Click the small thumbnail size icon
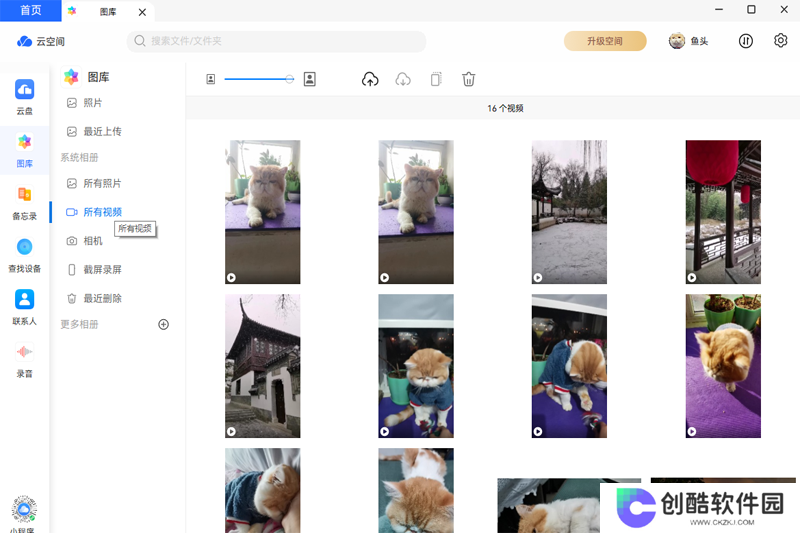Screen dimensions: 800x533 tap(211, 79)
